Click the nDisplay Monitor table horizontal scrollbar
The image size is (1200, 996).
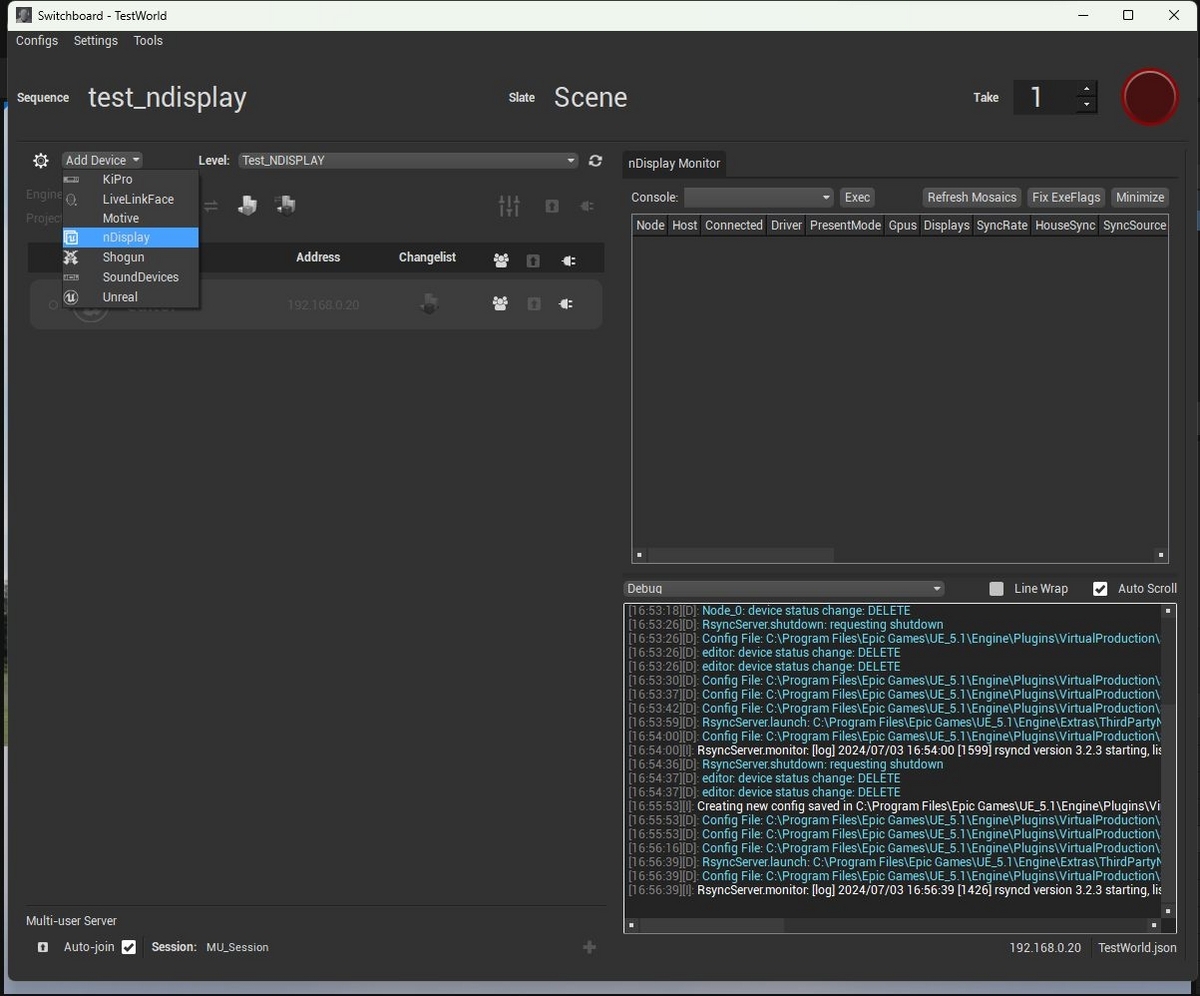tap(900, 555)
